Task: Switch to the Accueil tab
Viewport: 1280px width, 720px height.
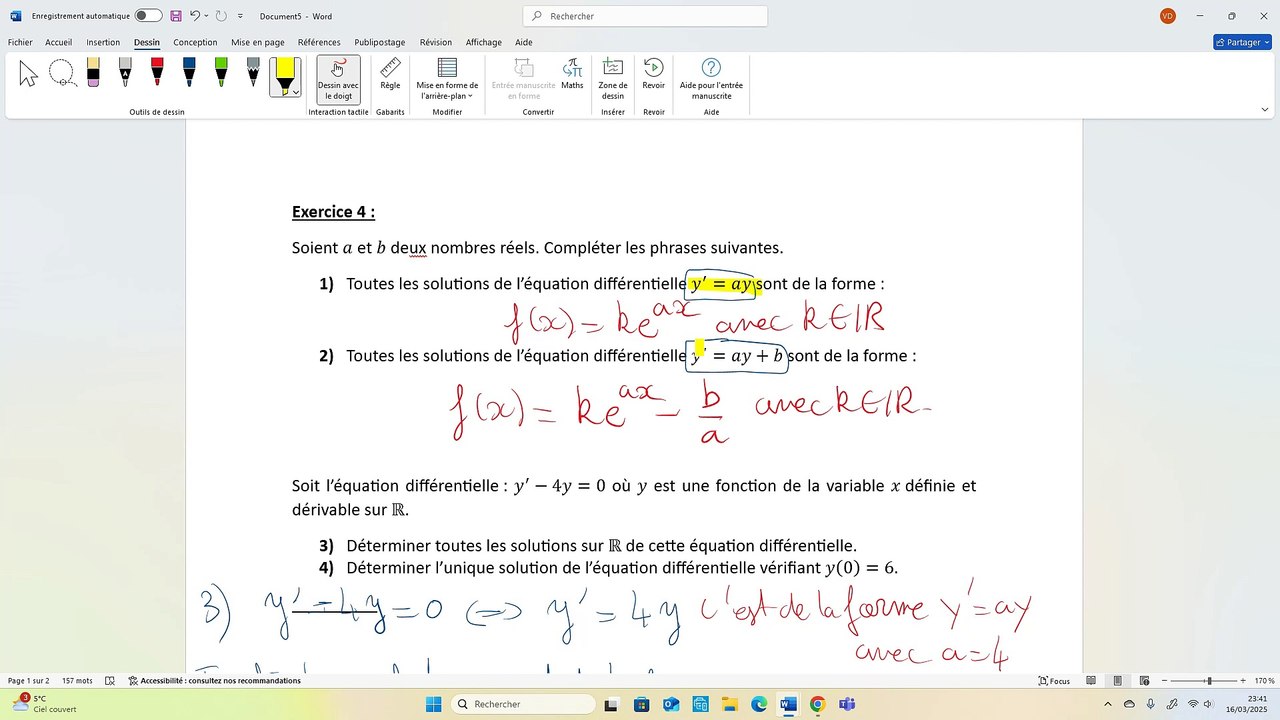Action: 58,42
